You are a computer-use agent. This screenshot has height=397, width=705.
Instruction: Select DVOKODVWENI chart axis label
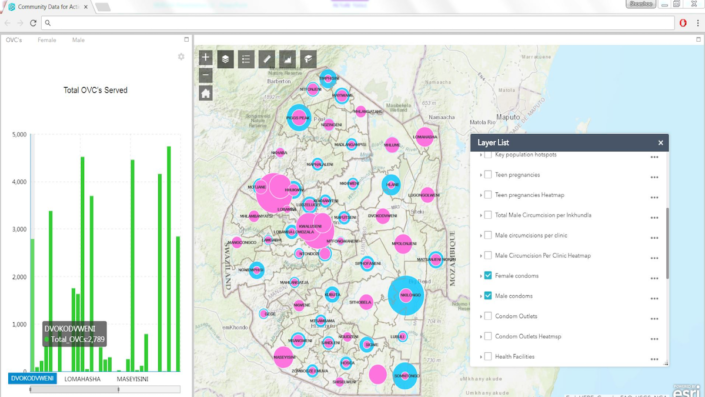click(x=32, y=379)
